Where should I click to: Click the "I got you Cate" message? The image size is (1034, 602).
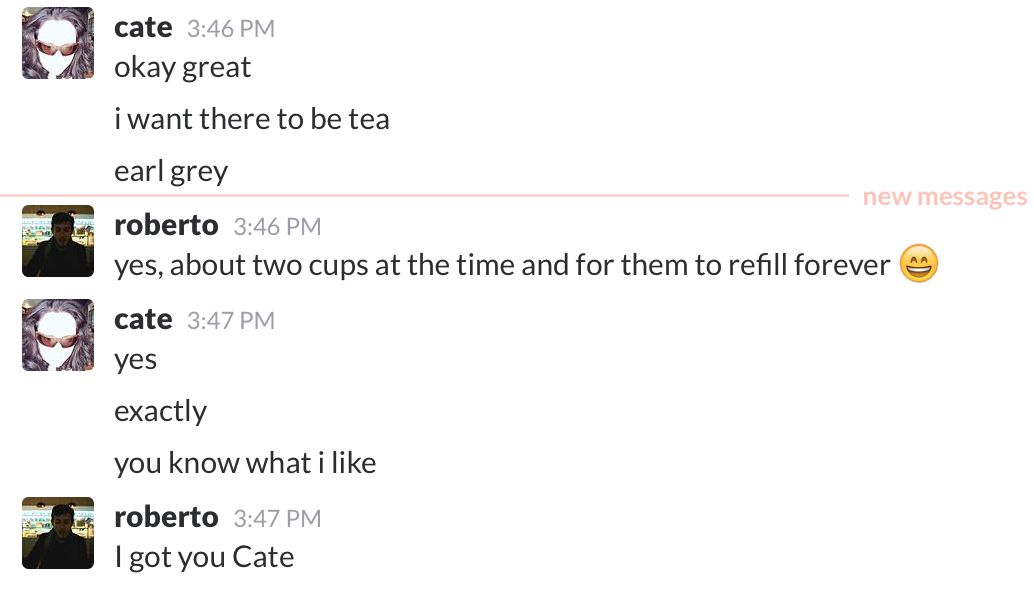pos(204,557)
